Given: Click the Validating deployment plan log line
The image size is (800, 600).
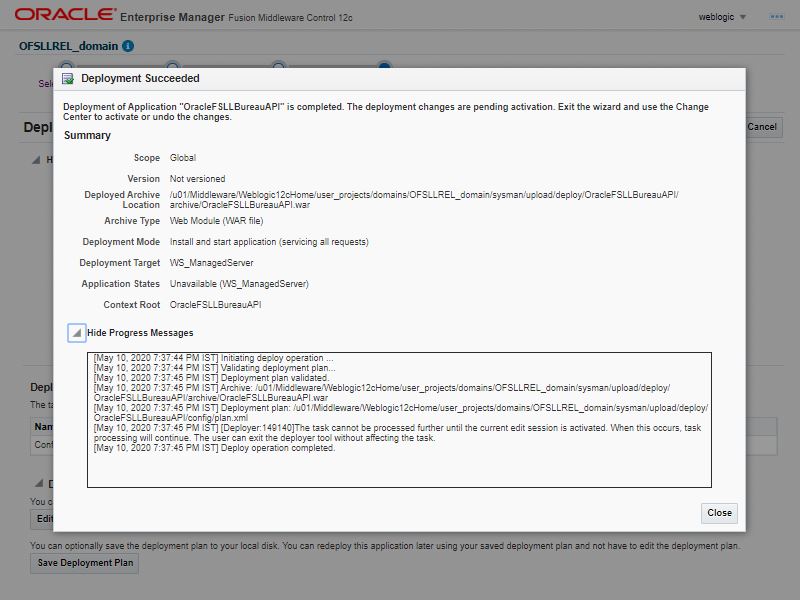Looking at the screenshot, I should coord(214,368).
